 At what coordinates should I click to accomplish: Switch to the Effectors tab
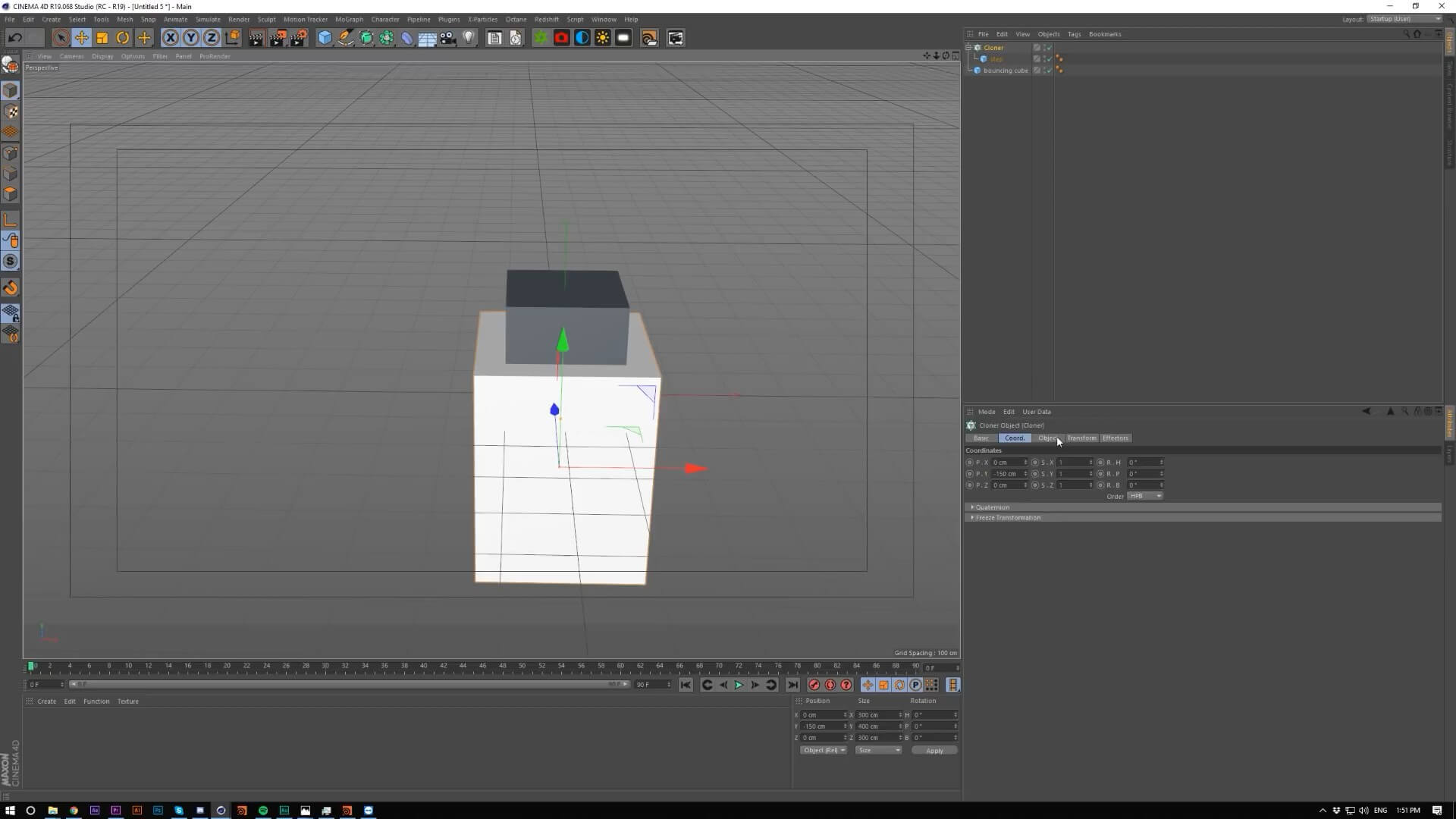[1115, 438]
